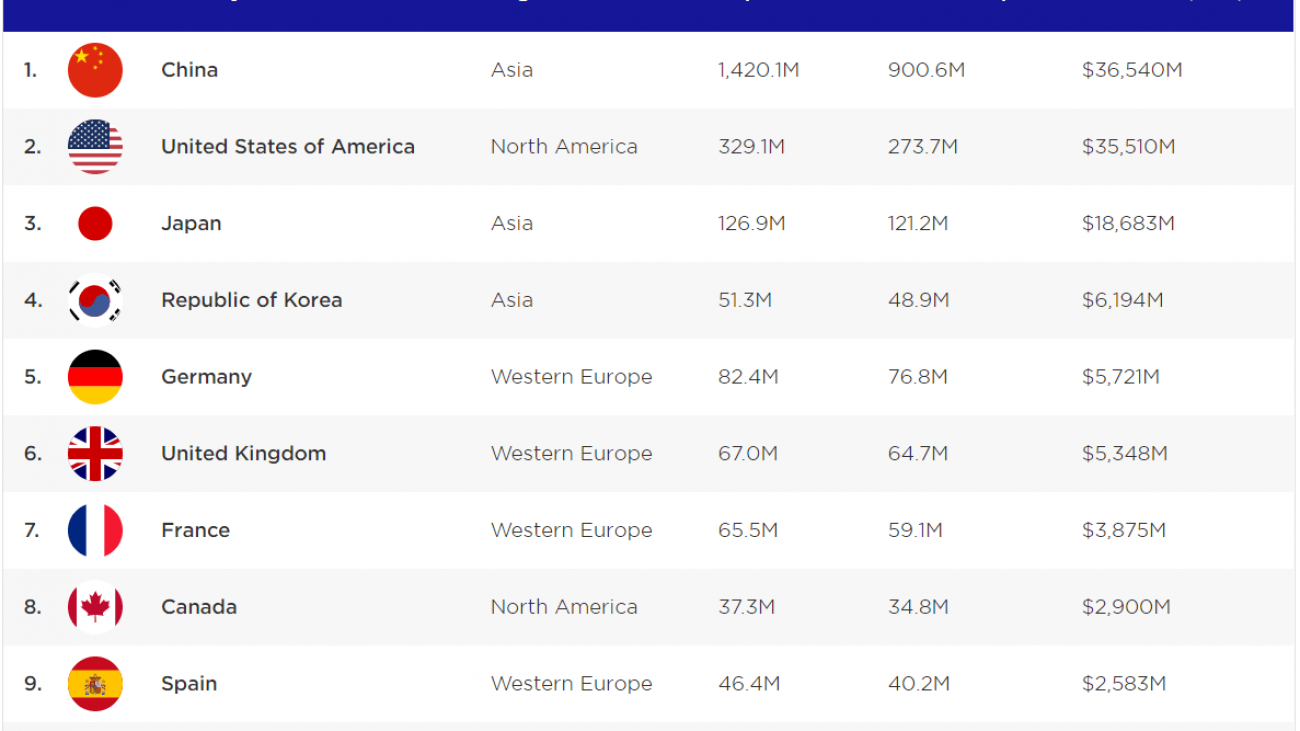The height and width of the screenshot is (731, 1300).
Task: Click the Canada maple leaf flag
Action: tap(95, 607)
